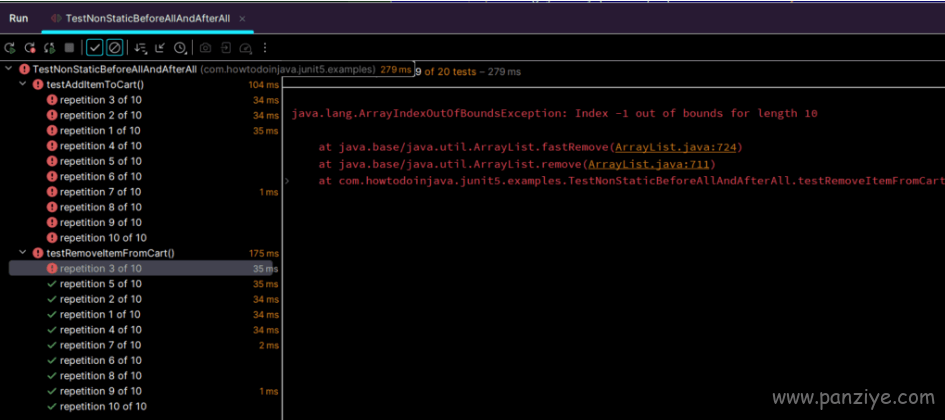Select the TestNonStaticBeforeAllAndAfterAll root test
Viewport: 945px width, 420px height.
coord(115,69)
